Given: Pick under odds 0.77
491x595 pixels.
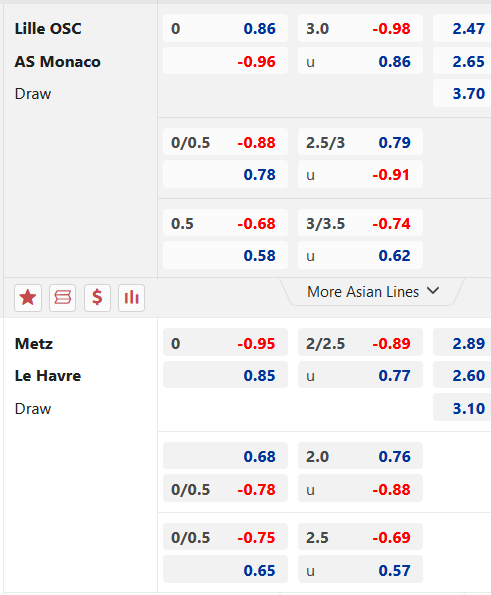Looking at the screenshot, I should [x=360, y=375].
